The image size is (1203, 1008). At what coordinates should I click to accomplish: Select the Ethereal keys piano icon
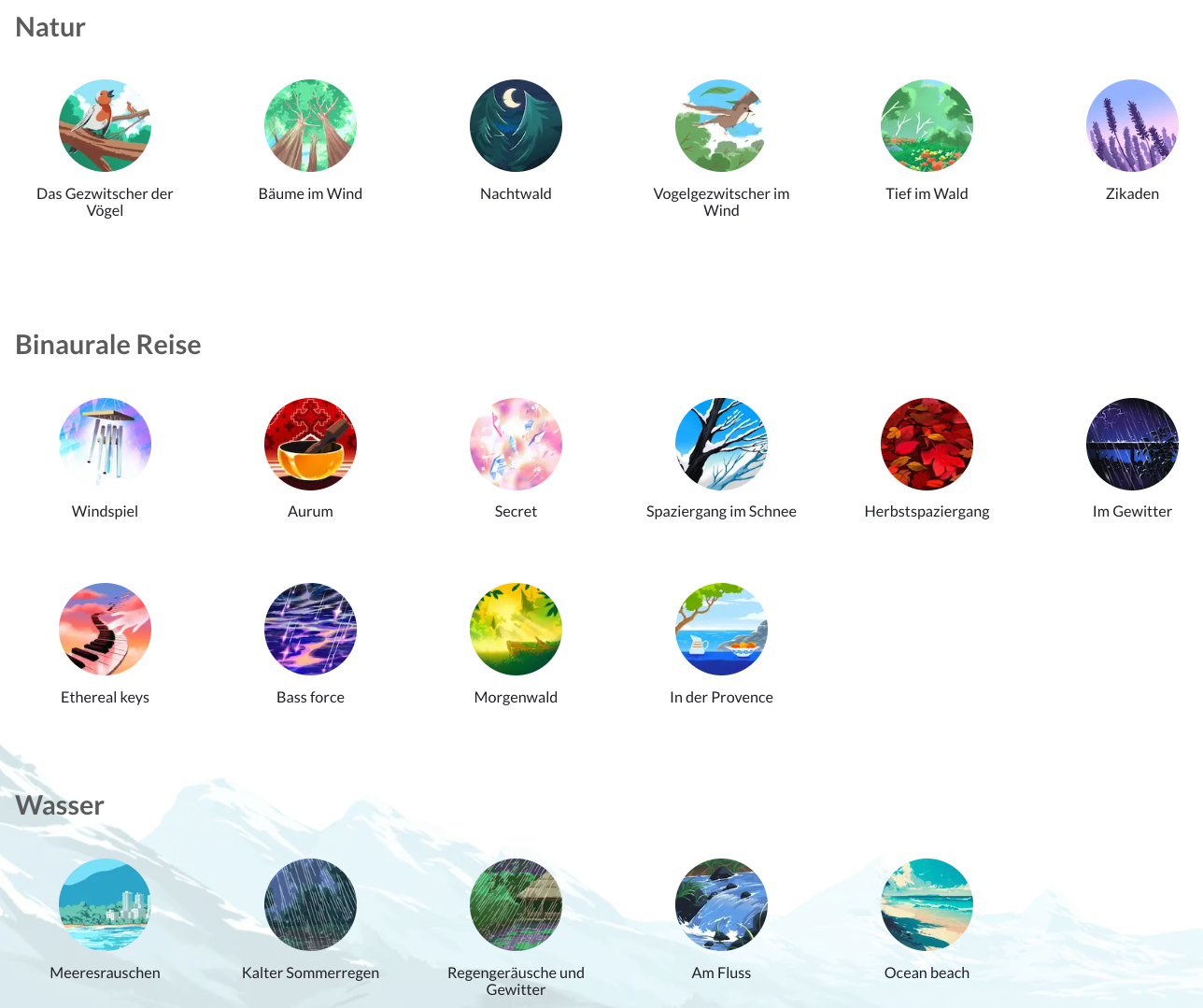point(105,629)
